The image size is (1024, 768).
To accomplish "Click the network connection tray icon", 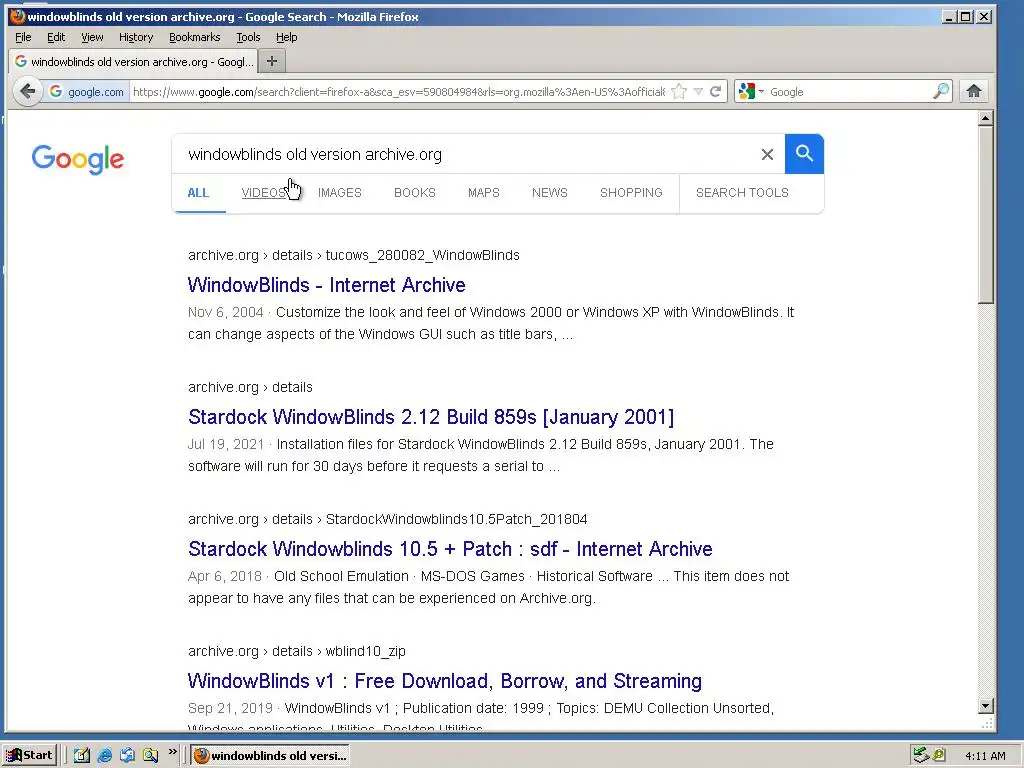I will coord(921,755).
